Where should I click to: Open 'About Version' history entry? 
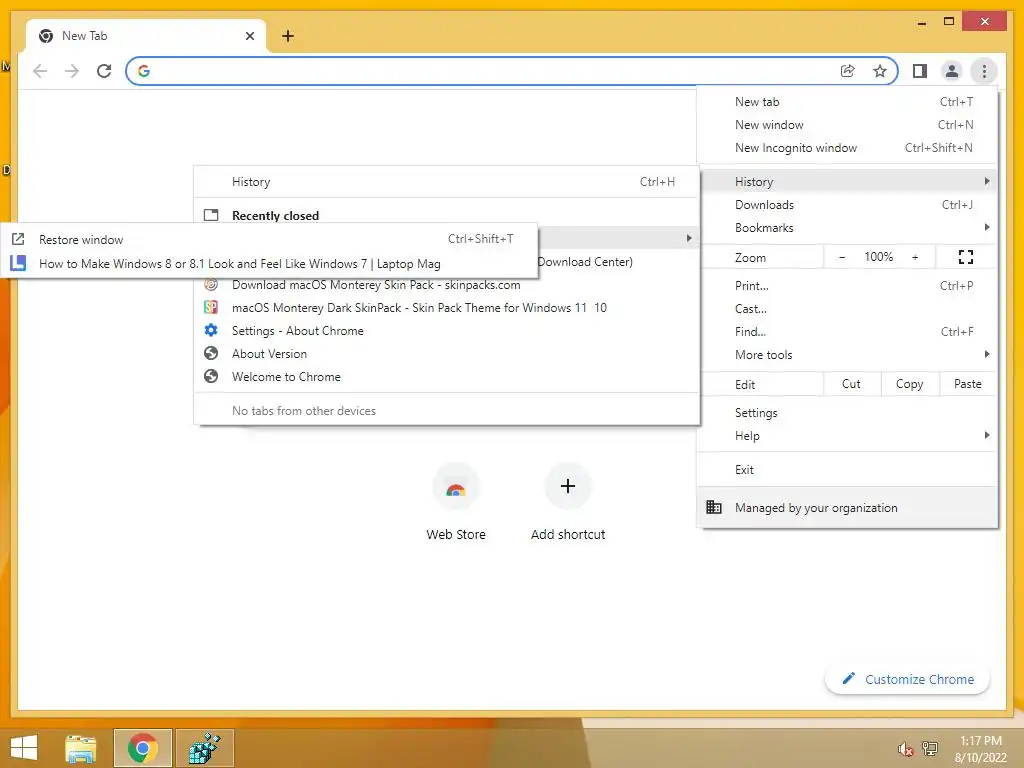[x=447, y=354]
